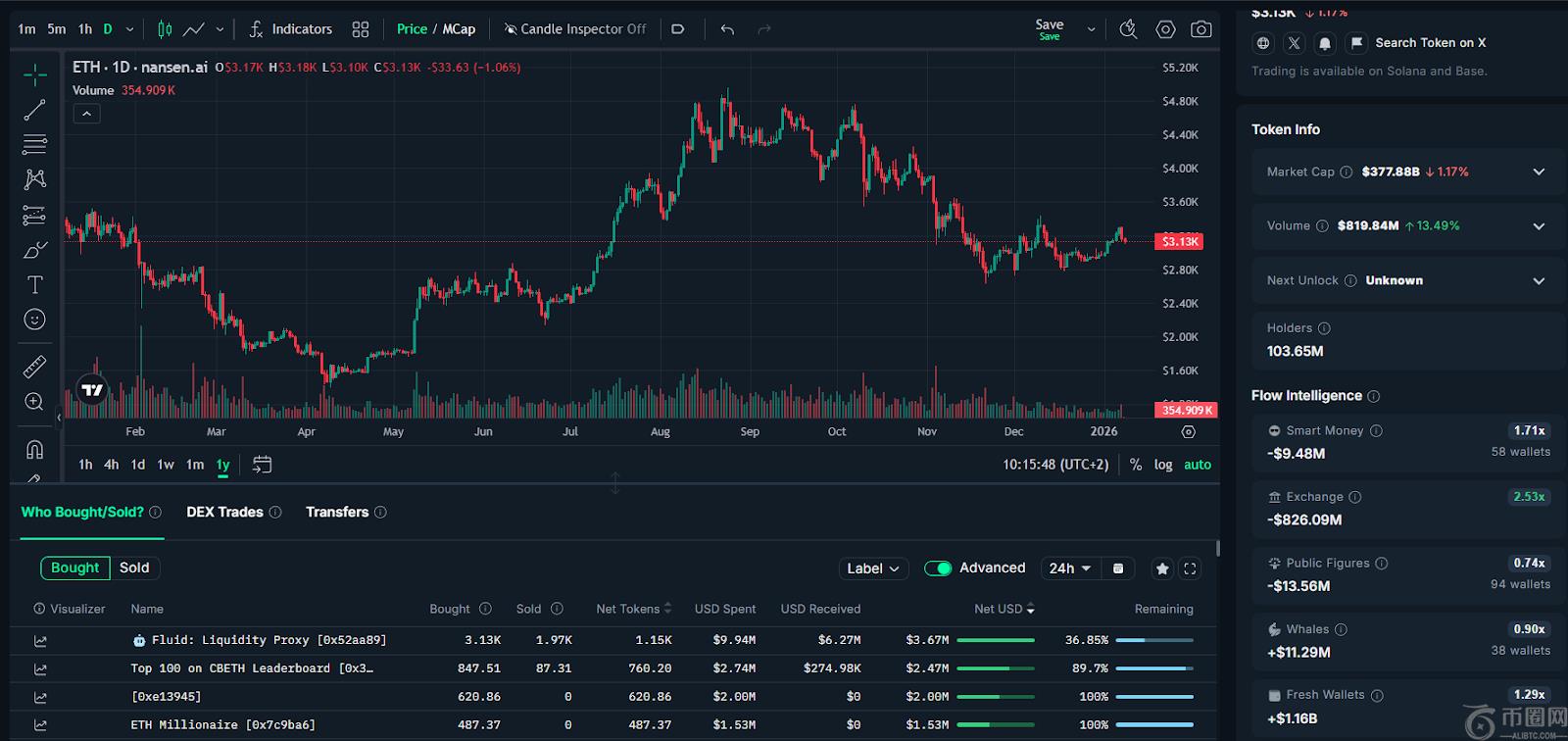Select the trend line drawing tool
Screen dimensions: 1568x741
coord(34,110)
